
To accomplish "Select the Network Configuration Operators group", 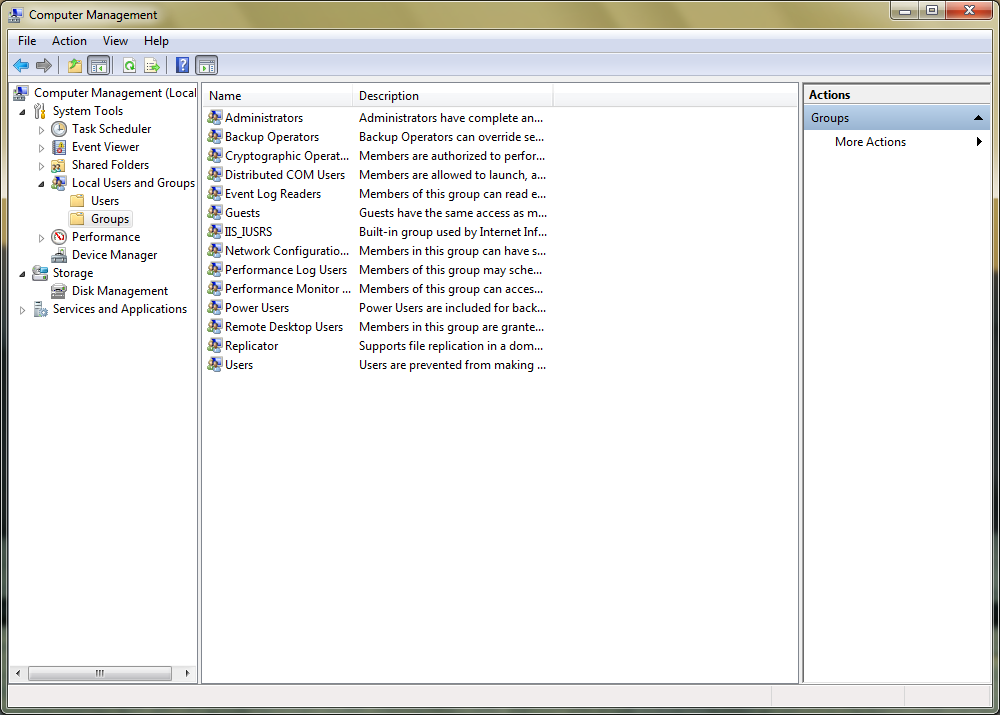I will 287,251.
